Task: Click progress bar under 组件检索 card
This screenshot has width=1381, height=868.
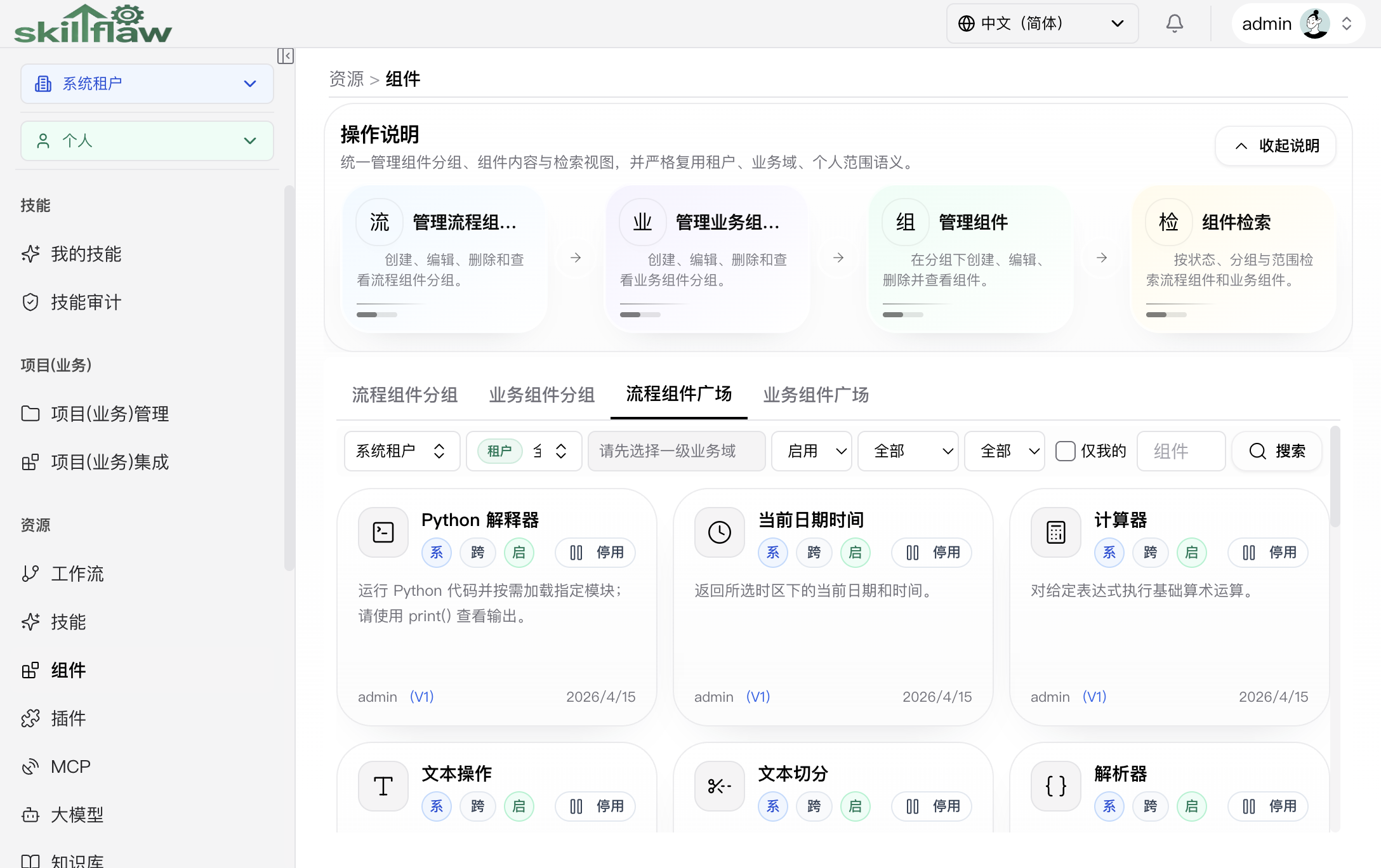Action: pos(1166,315)
